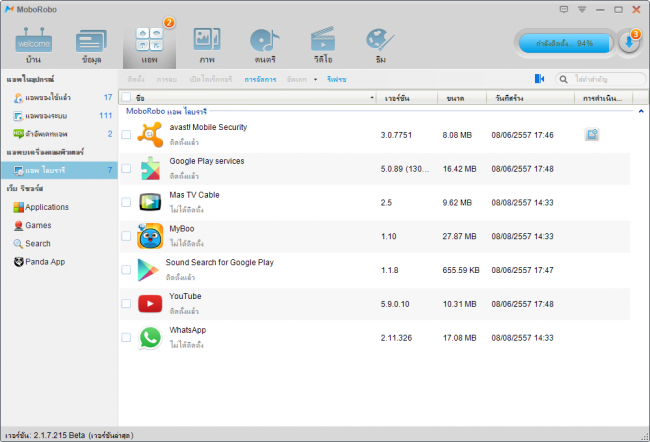This screenshot has width=650, height=442.
Task: Open Applications web resource
Action: [41, 207]
